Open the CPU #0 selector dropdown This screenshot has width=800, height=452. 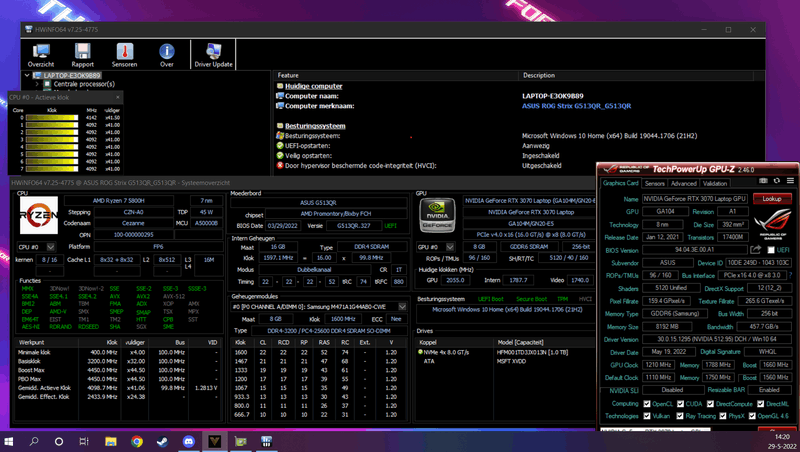click(x=51, y=247)
